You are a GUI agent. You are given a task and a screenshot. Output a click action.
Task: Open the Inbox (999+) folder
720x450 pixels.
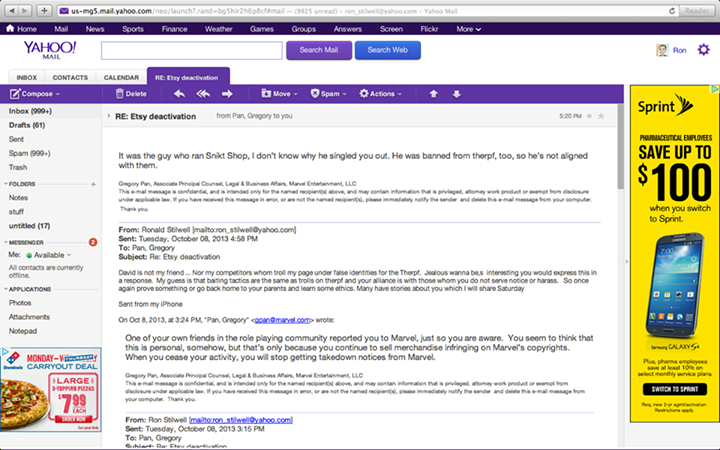point(30,111)
